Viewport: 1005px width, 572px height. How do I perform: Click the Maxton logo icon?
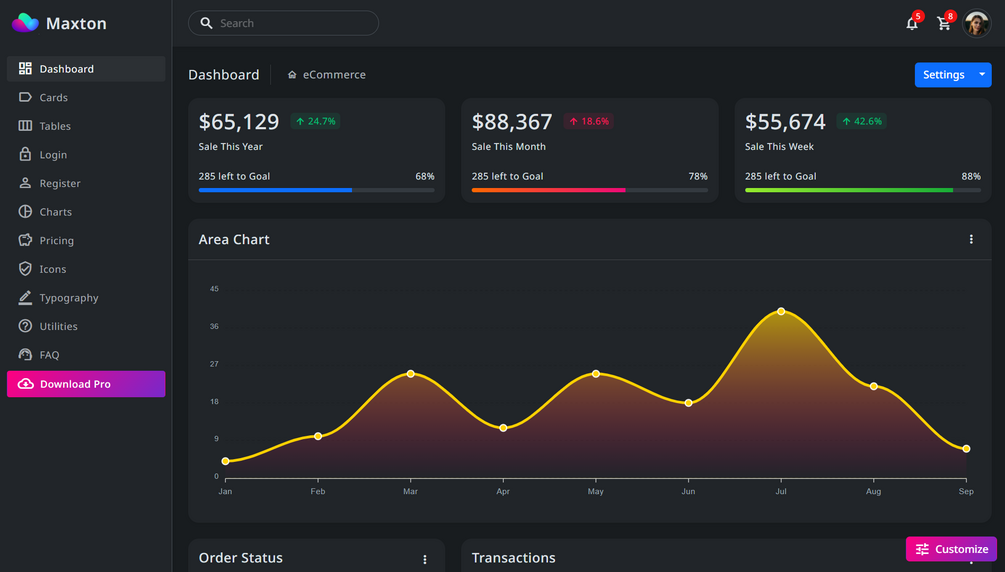[25, 23]
